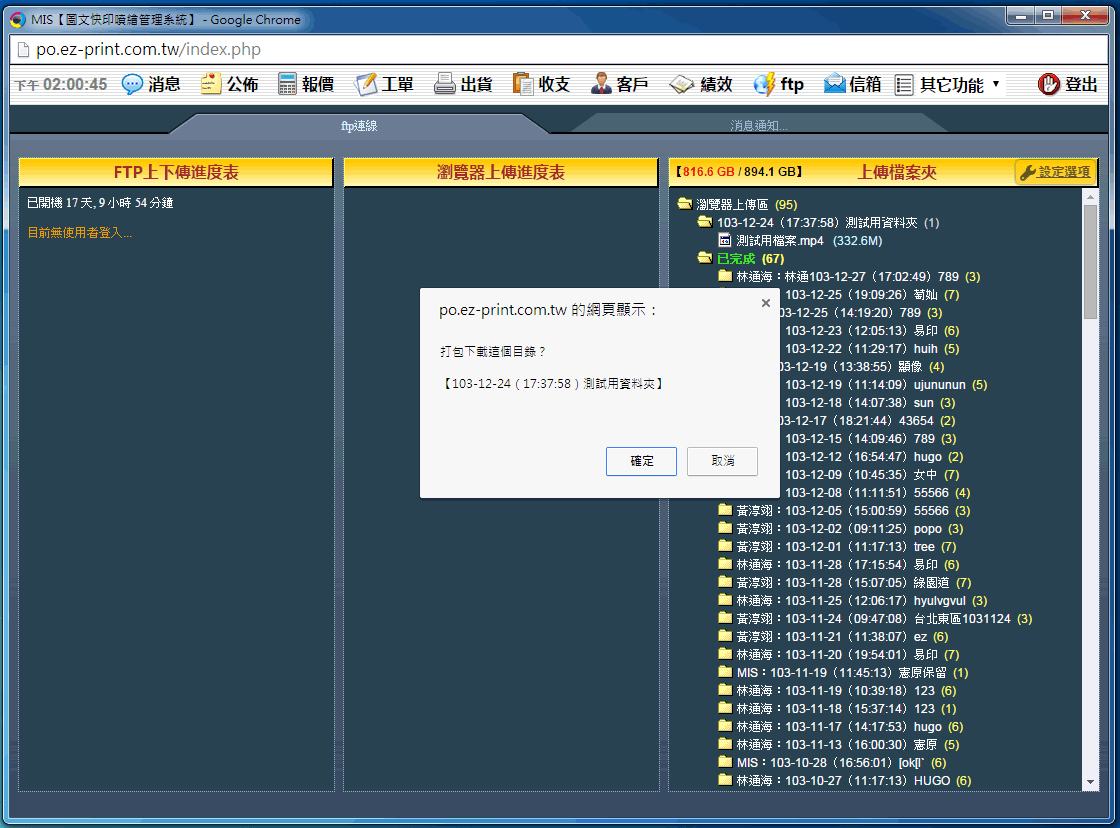Log out with the 登出 icon
The height and width of the screenshot is (828, 1120).
(x=1049, y=85)
